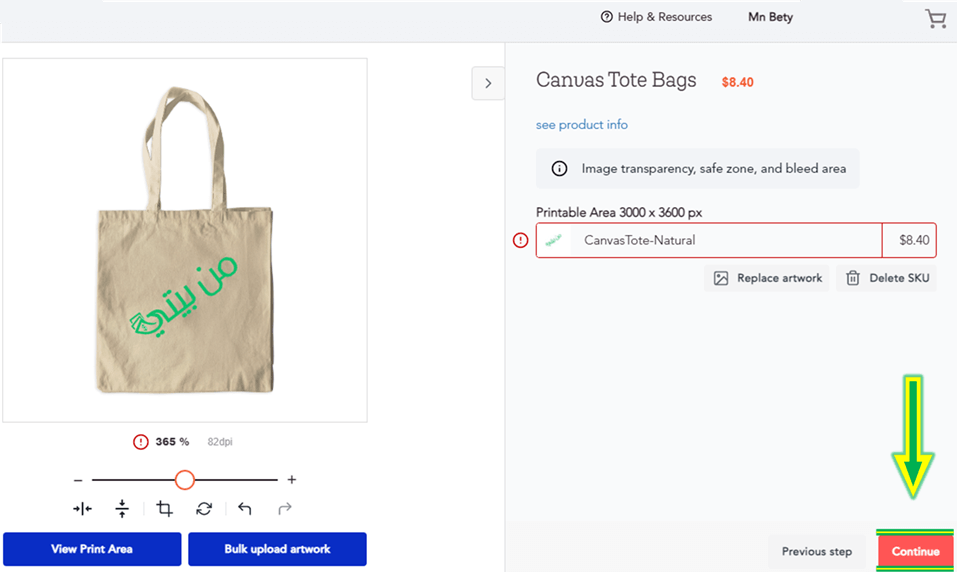Click Replace artwork button

[x=767, y=278]
